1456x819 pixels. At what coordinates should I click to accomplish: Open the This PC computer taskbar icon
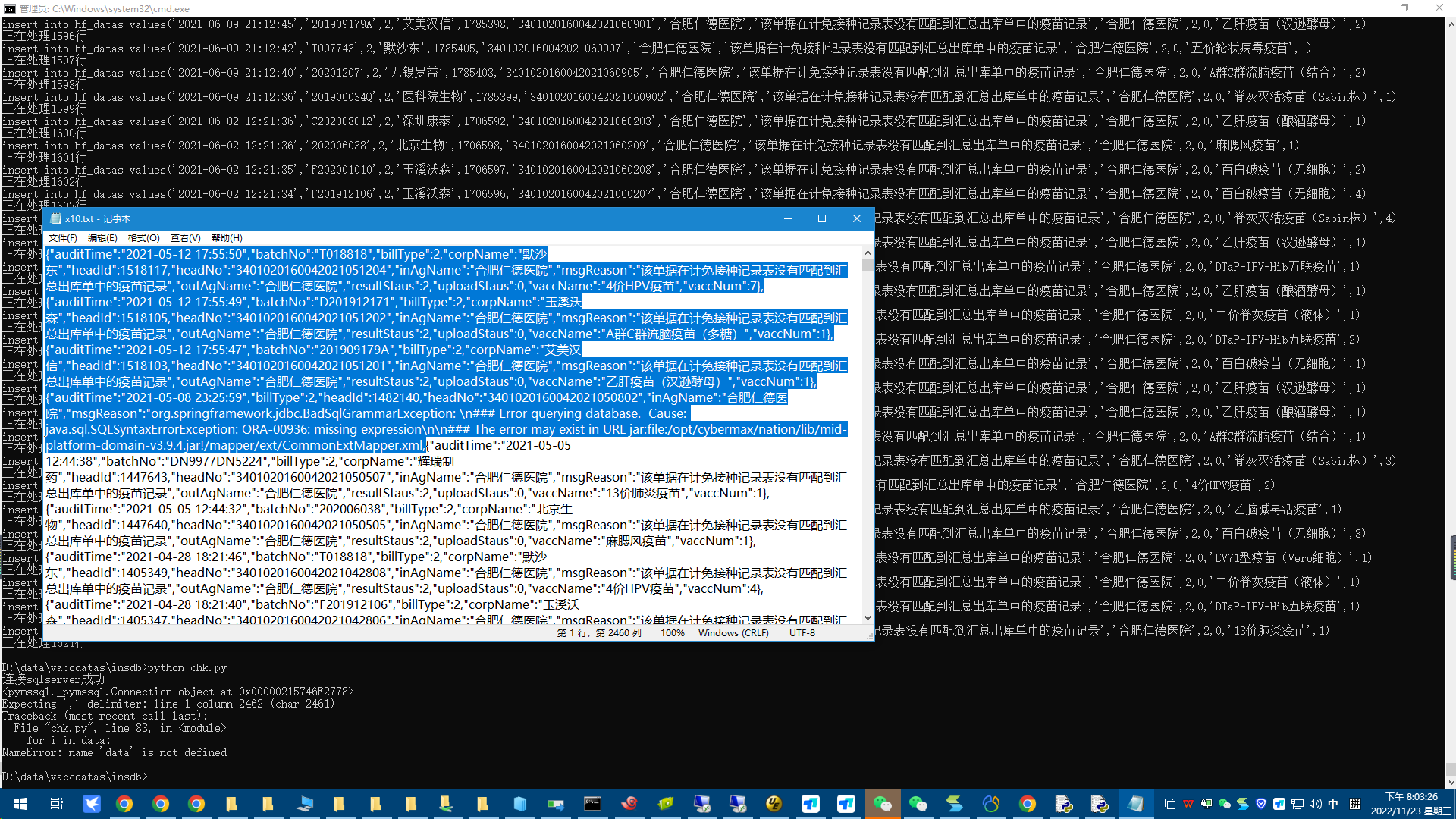pyautogui.click(x=305, y=804)
